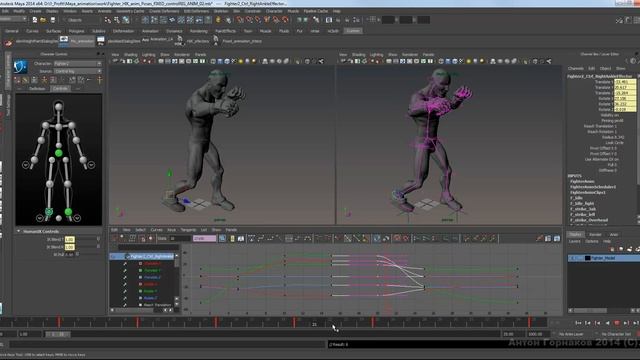Viewport: 640px width, 360px height.
Task: Open Dope Sheet from Graph Editor toolbar
Action: [548, 238]
